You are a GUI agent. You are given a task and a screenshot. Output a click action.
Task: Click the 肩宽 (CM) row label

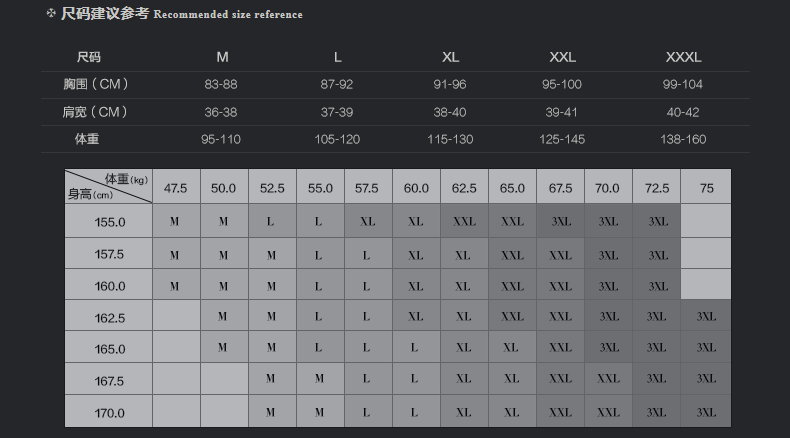[x=96, y=112]
